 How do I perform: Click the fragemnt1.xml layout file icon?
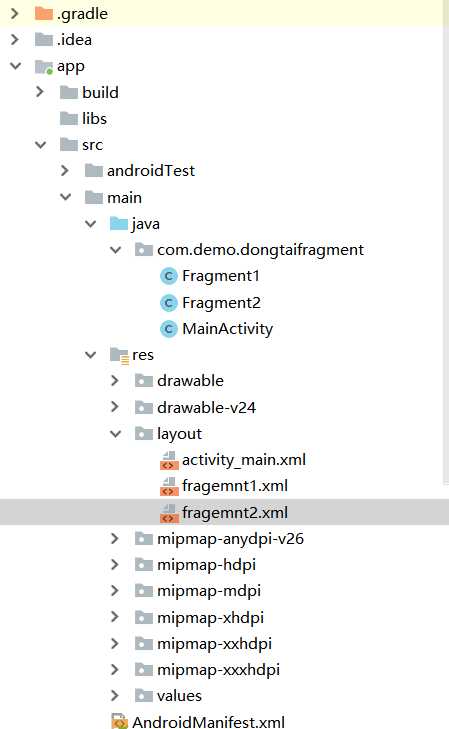click(169, 486)
